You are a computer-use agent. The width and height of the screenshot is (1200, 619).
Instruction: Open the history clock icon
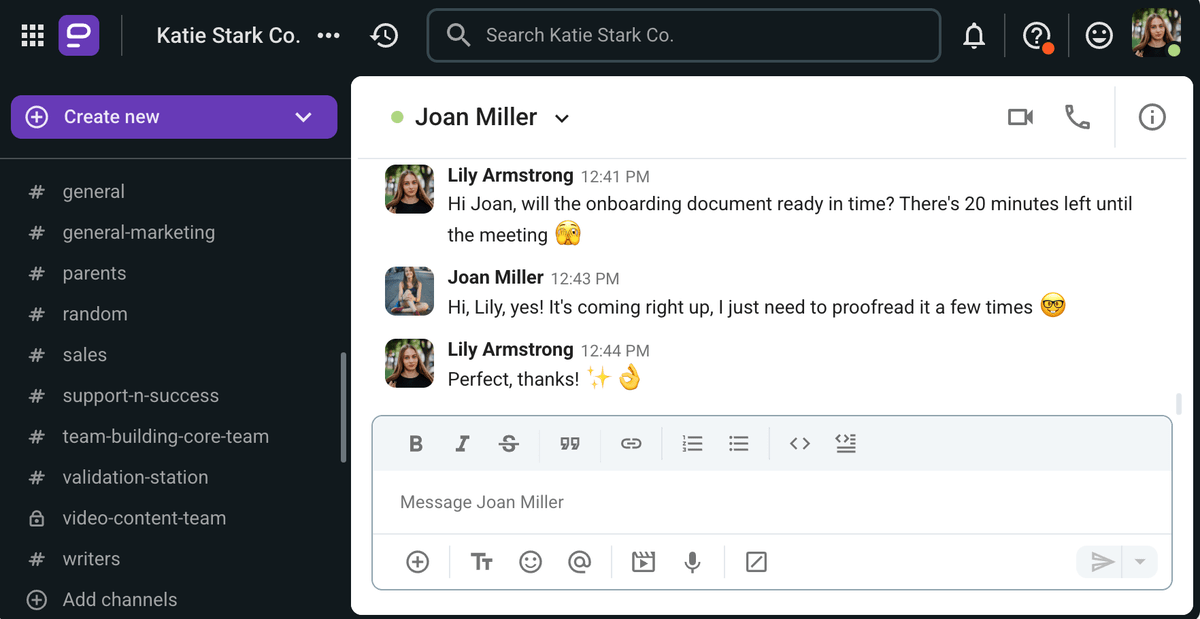tap(384, 36)
